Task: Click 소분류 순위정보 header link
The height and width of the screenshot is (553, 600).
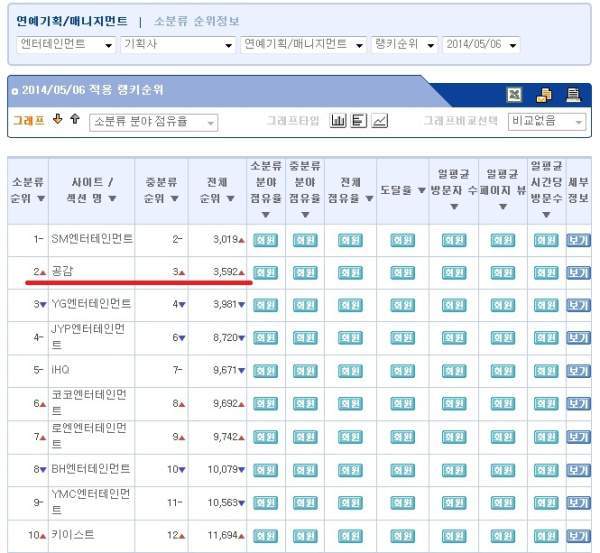Action: (197, 21)
